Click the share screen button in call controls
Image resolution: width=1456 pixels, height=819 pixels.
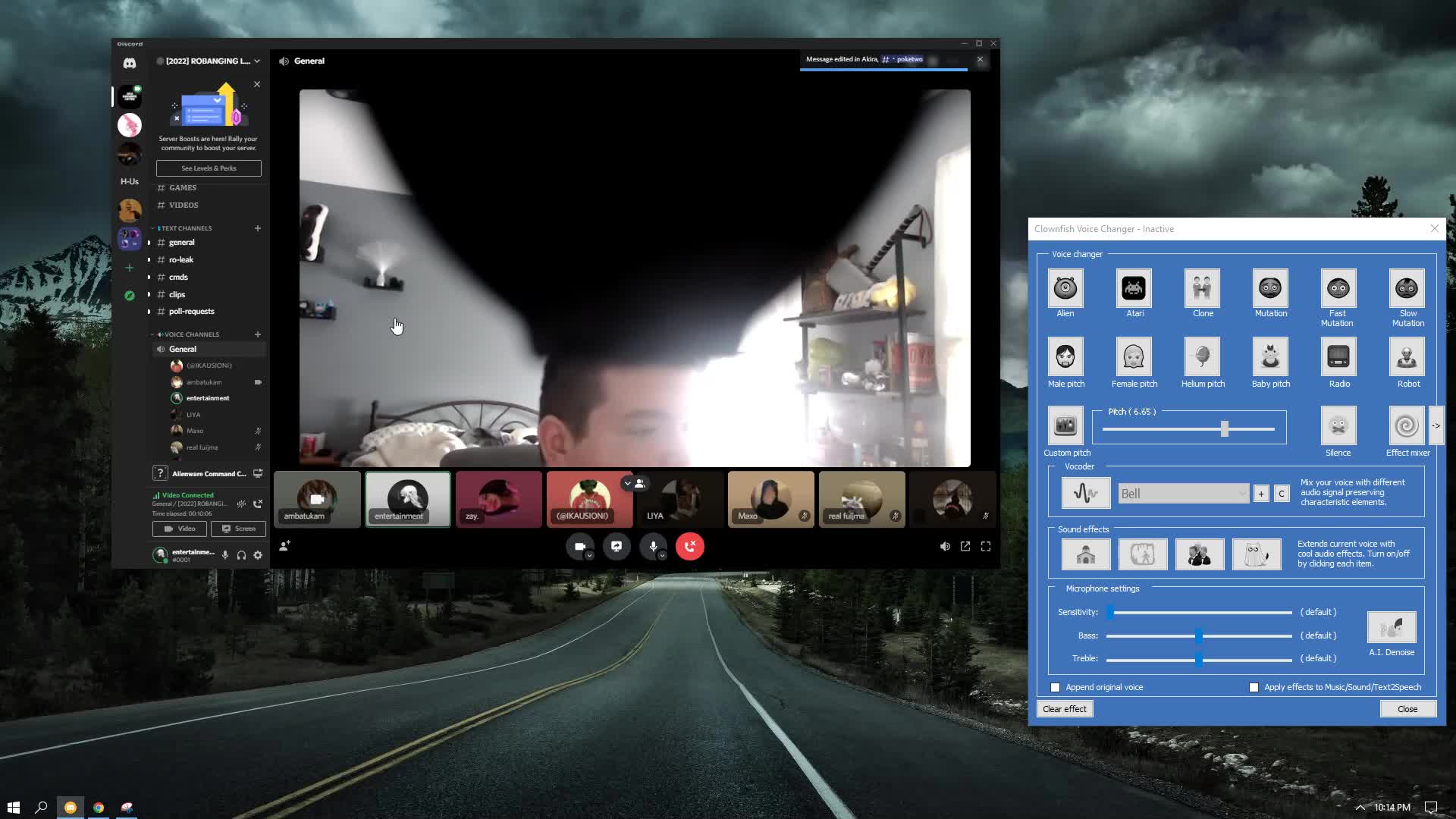(617, 546)
